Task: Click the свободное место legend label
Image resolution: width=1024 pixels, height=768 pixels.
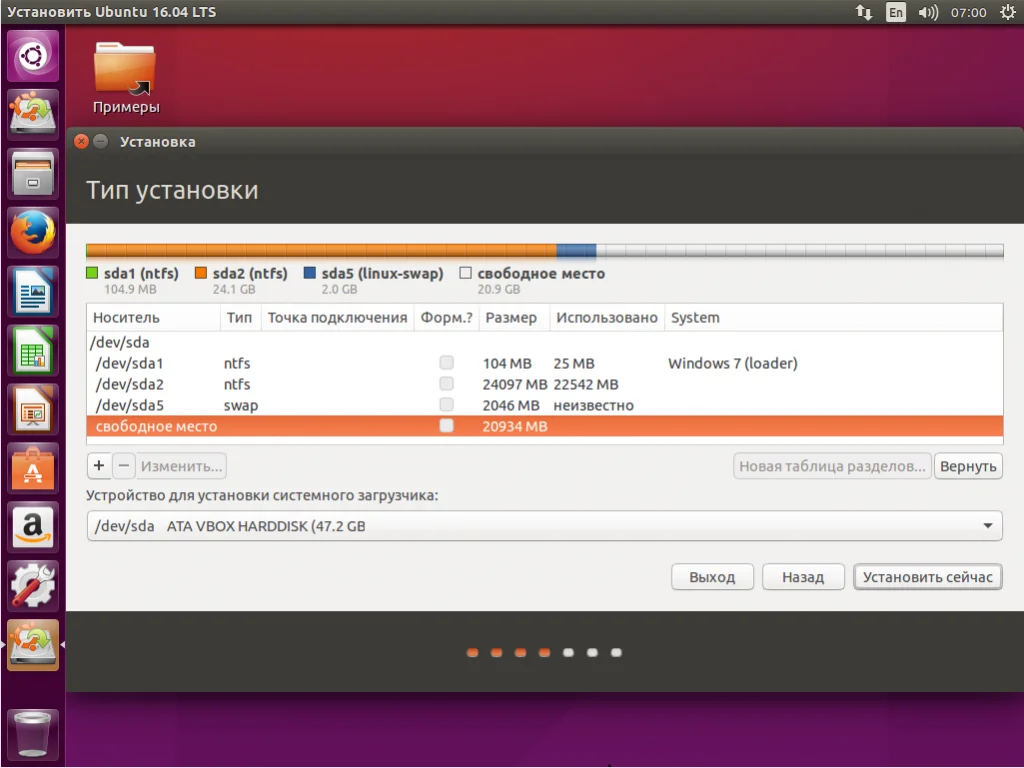Action: (541, 273)
